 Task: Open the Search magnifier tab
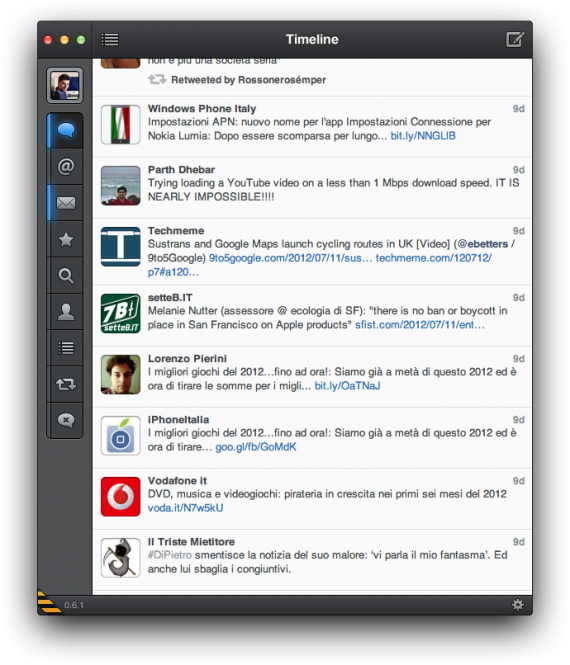[66, 276]
